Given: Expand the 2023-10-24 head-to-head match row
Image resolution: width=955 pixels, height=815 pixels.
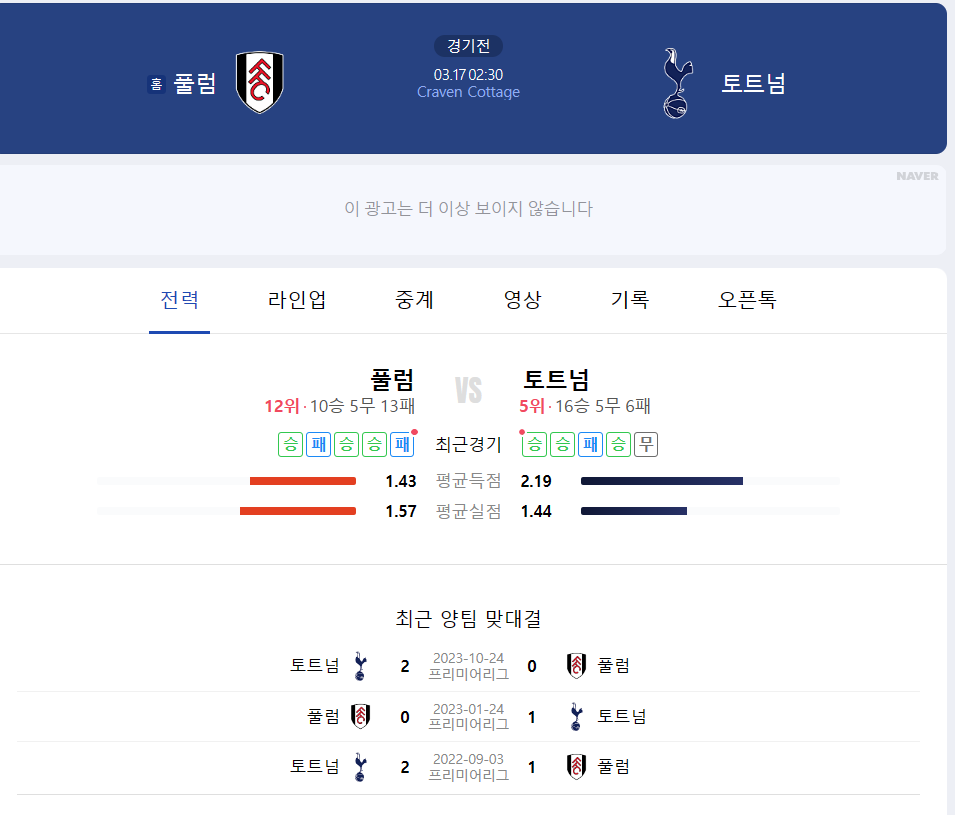Looking at the screenshot, I should click(468, 664).
